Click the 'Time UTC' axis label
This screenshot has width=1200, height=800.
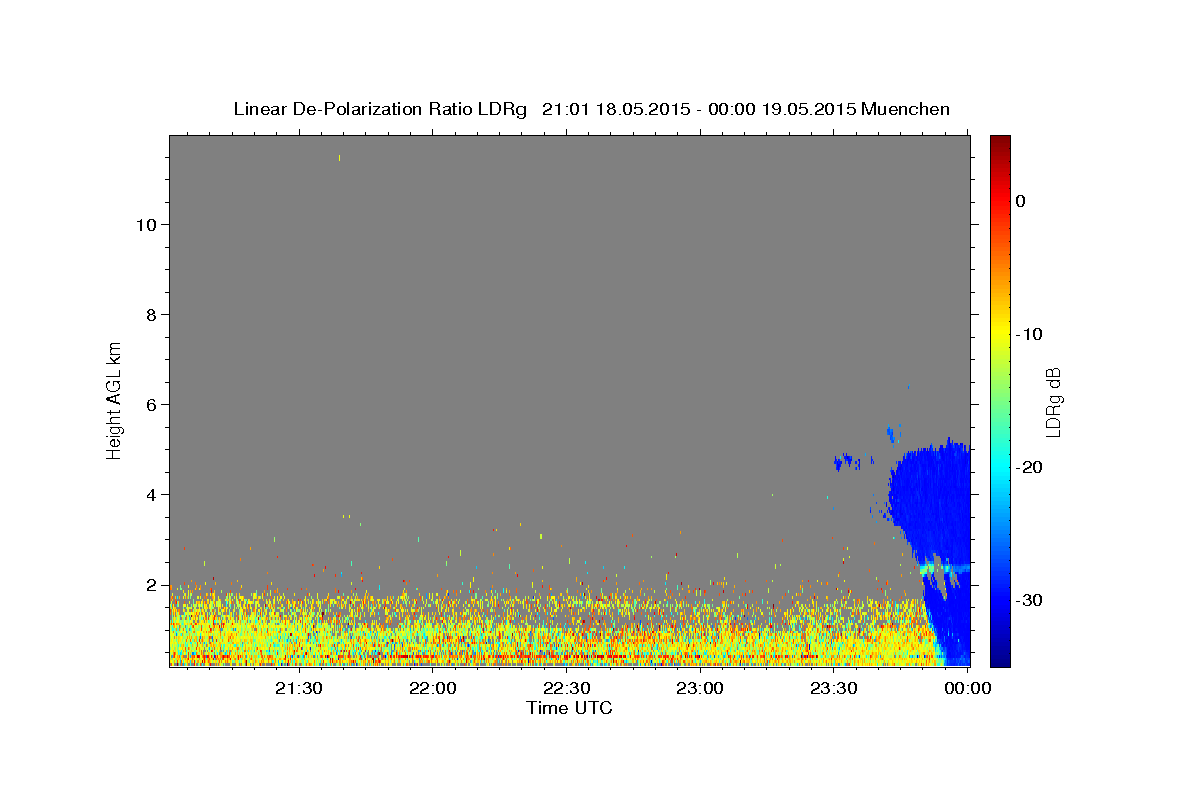(569, 708)
